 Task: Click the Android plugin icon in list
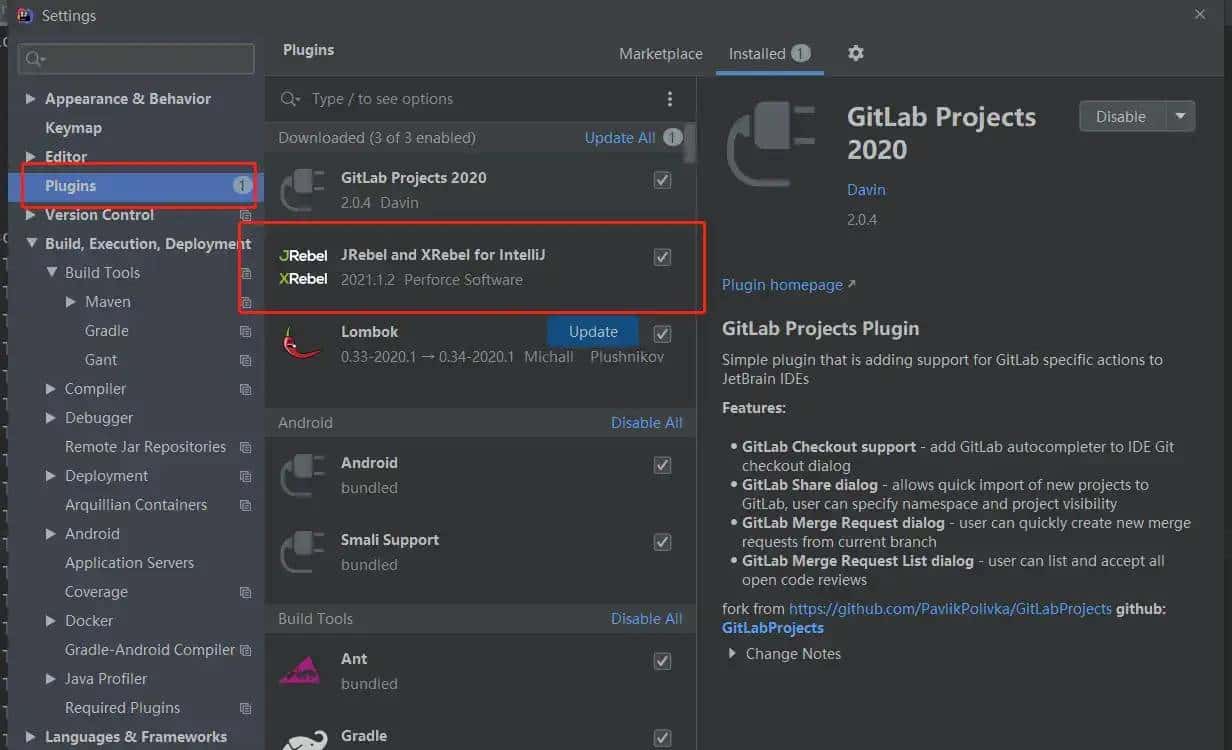tap(303, 475)
